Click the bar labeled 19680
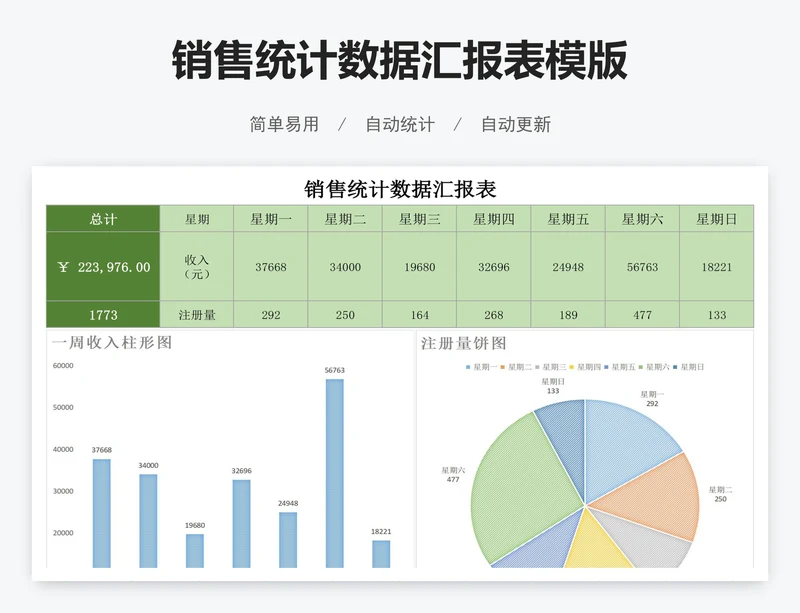800x613 pixels. (195, 551)
